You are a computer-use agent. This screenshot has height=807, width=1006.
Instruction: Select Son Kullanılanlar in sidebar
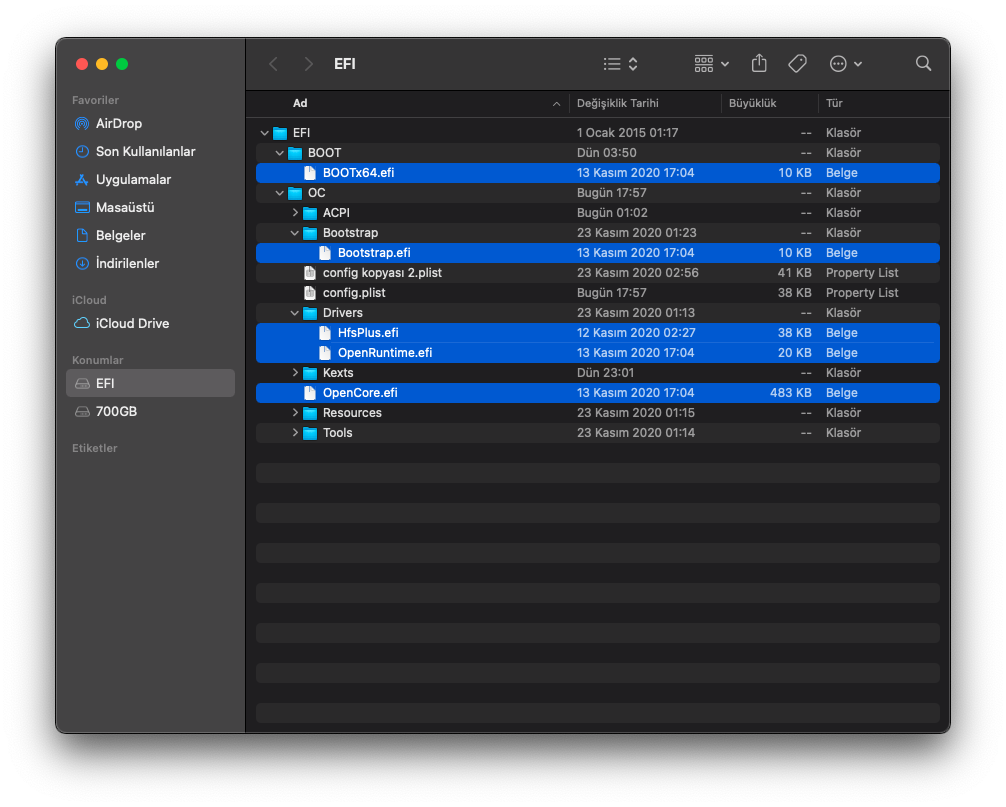coord(145,152)
